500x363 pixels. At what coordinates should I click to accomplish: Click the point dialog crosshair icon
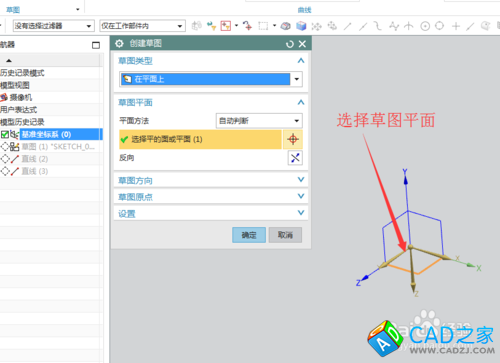293,139
